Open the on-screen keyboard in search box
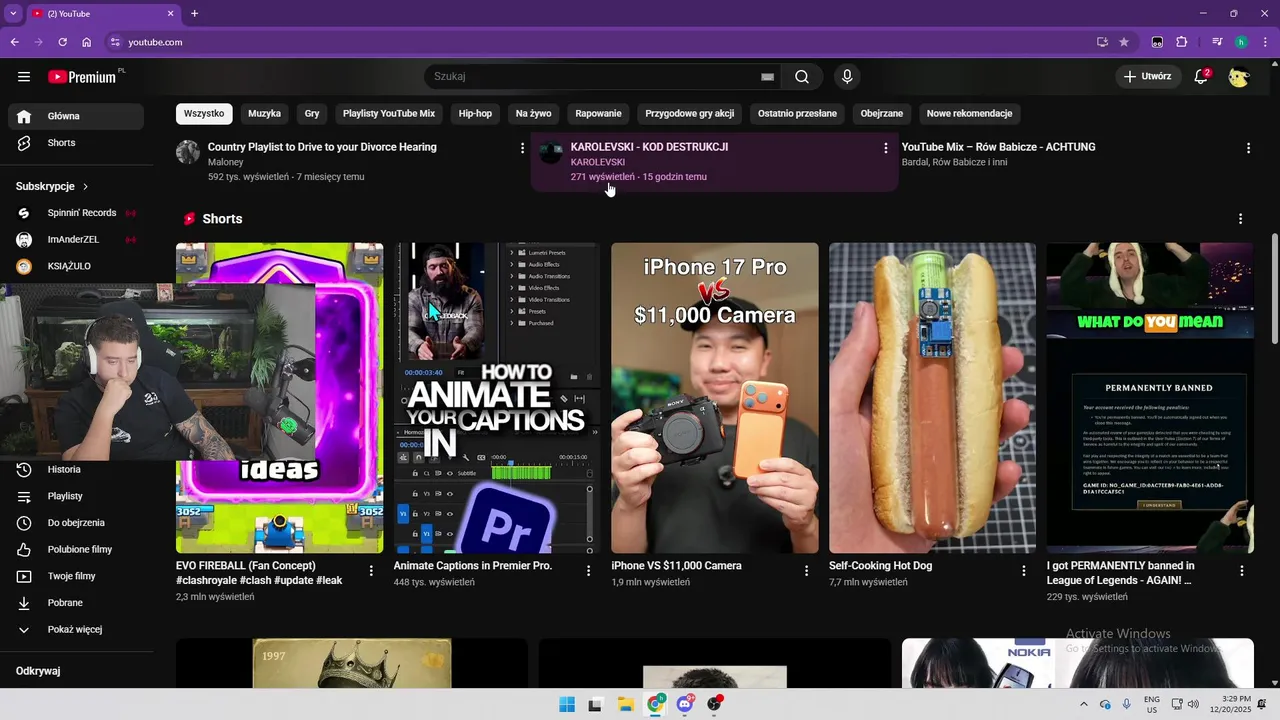 pos(767,77)
